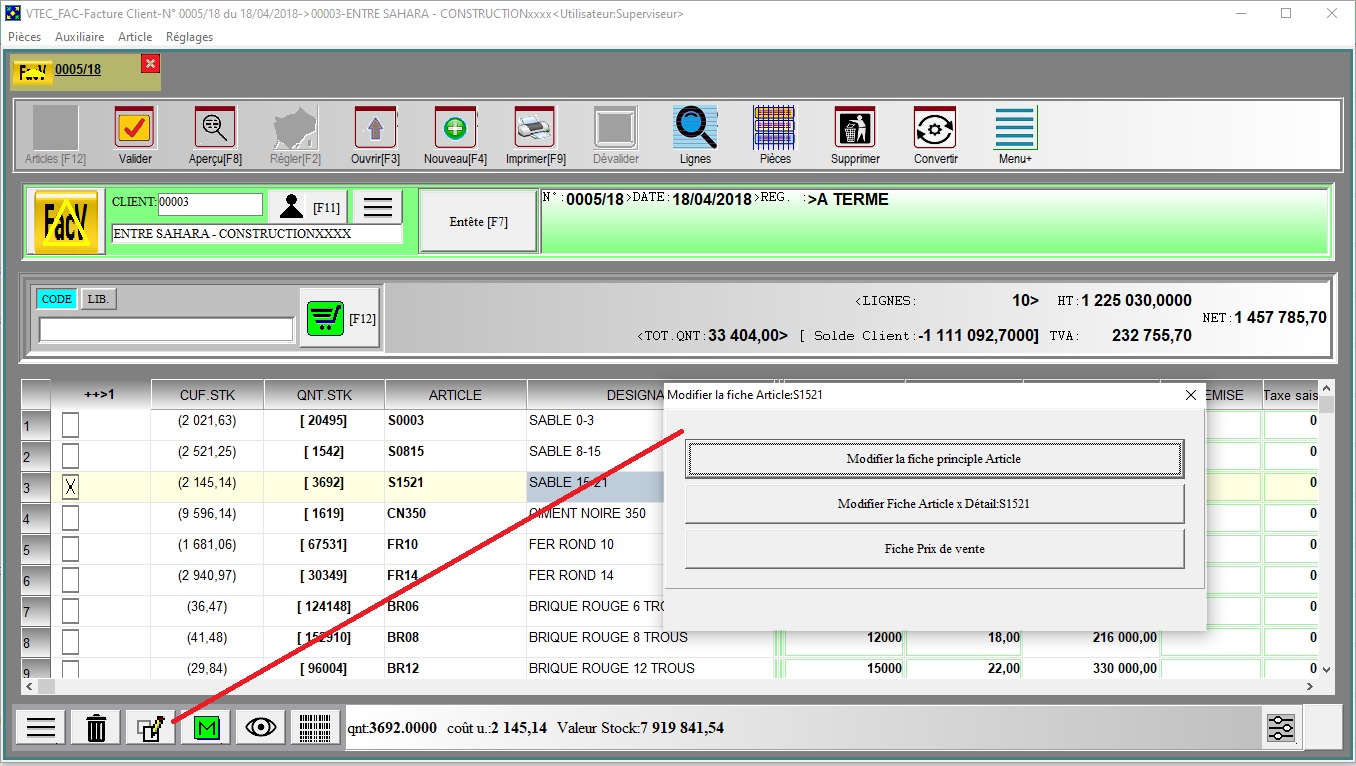This screenshot has width=1356, height=766.
Task: Click the CUF.STK column header
Action: pos(207,395)
